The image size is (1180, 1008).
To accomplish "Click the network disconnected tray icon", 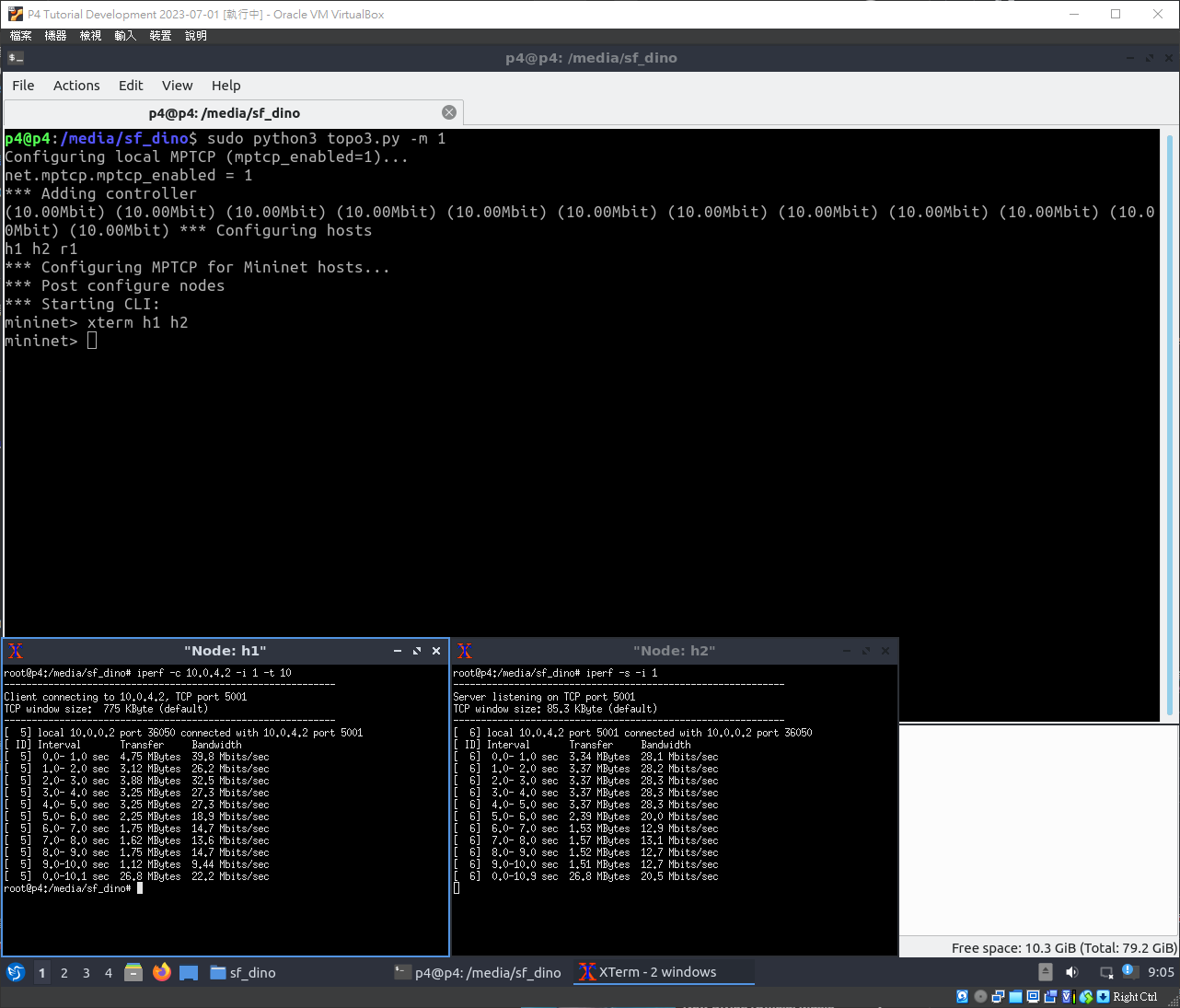I will [x=1106, y=972].
